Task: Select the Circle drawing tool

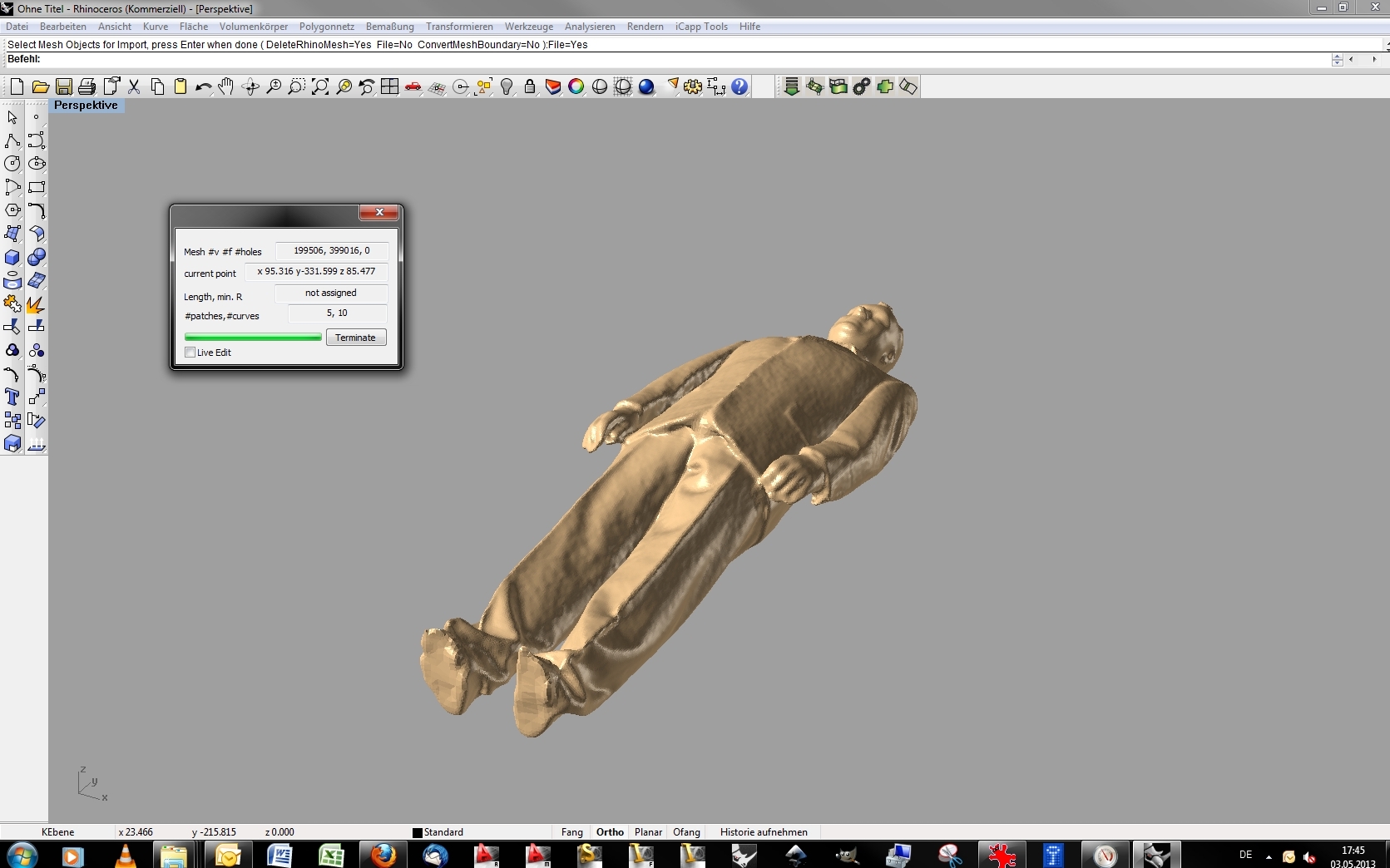Action: (x=12, y=164)
